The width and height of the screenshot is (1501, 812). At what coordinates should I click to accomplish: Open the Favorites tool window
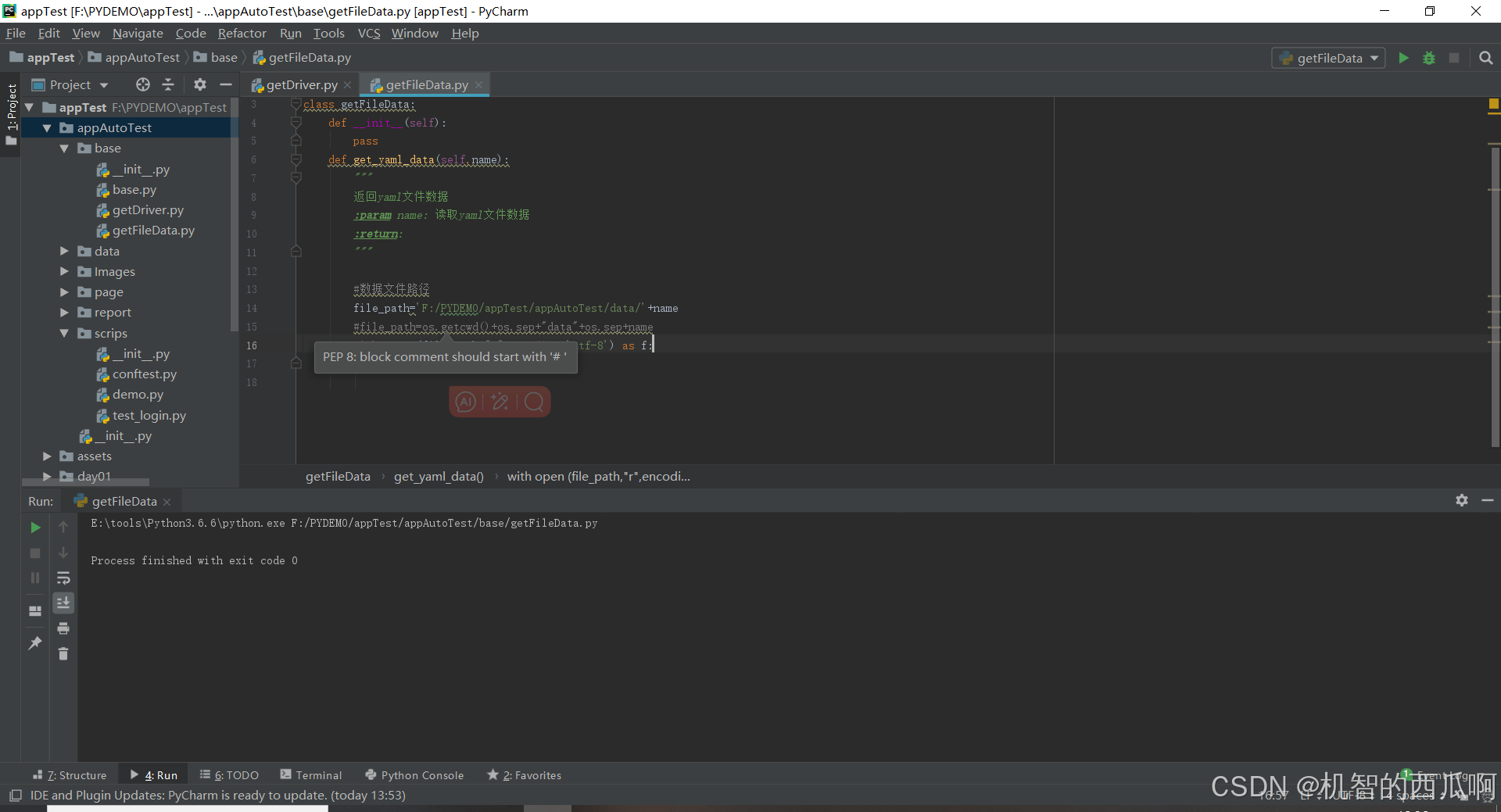(x=524, y=775)
